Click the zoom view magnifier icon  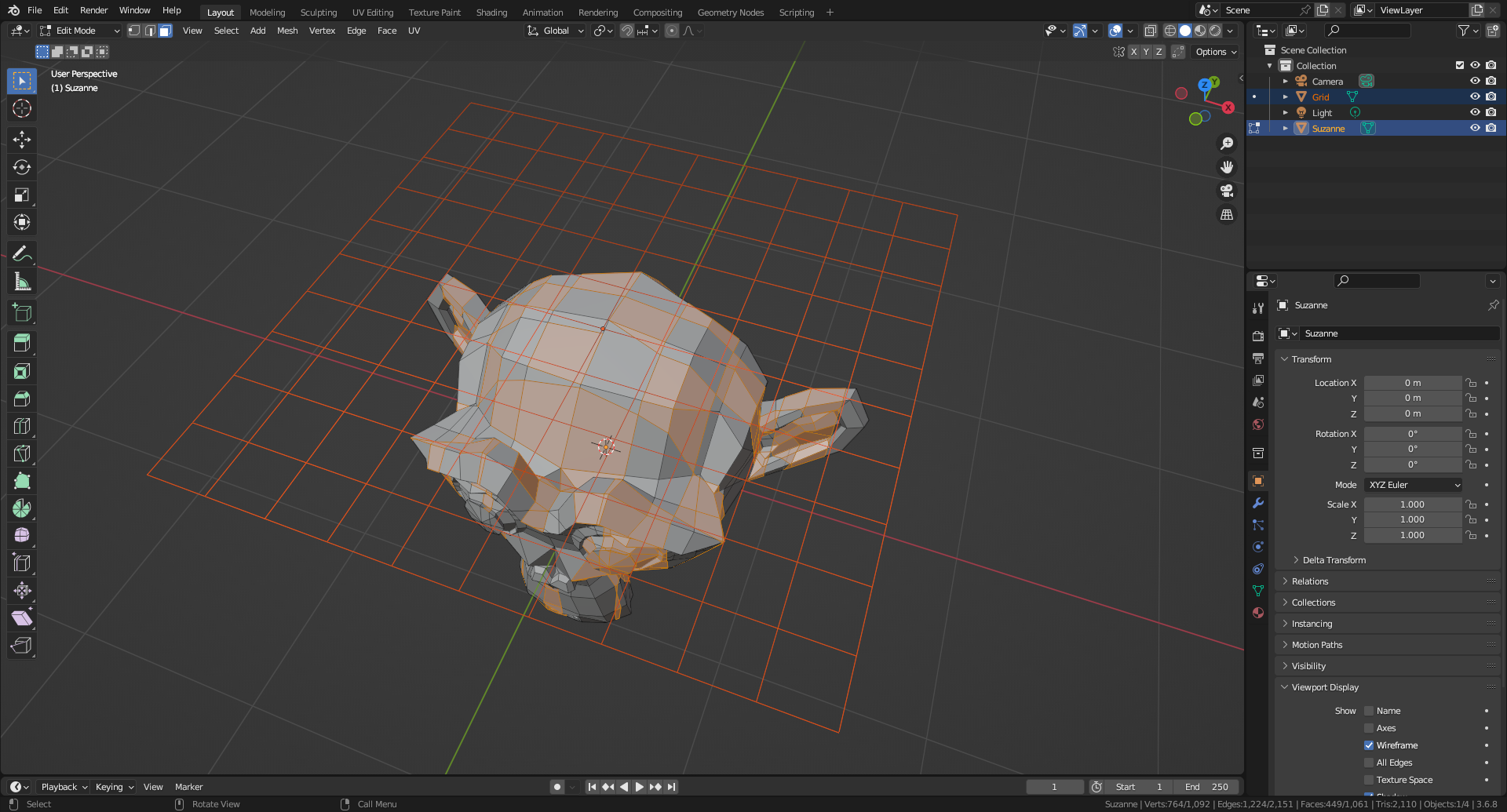click(x=1227, y=144)
